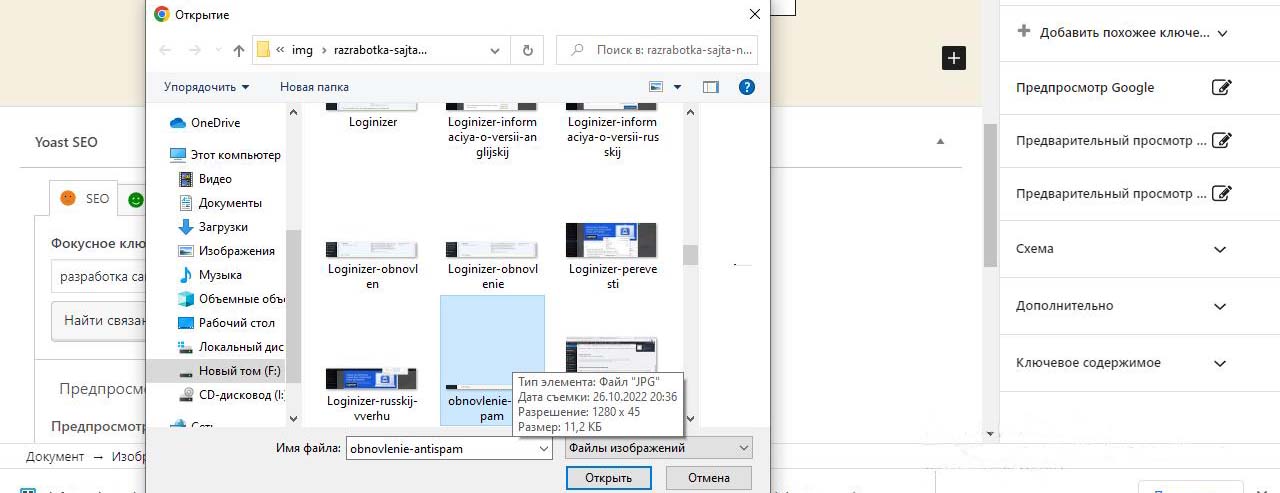Click the Help question mark icon
Image resolution: width=1280 pixels, height=493 pixels.
tap(746, 87)
